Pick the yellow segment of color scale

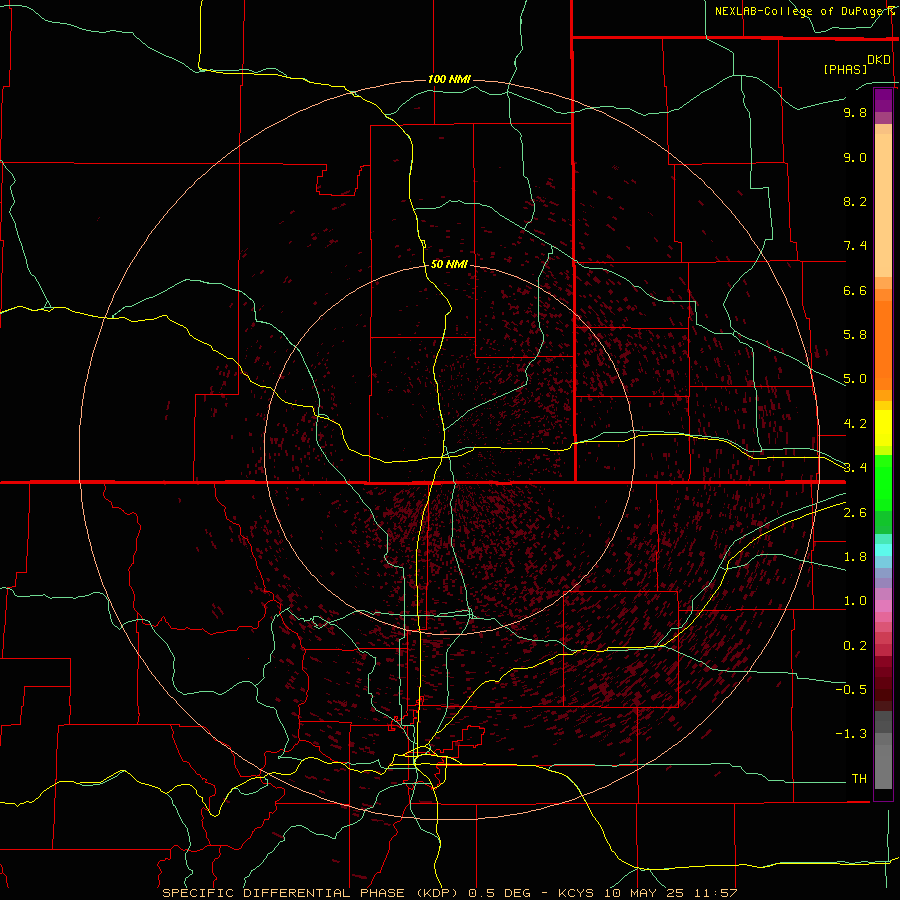(883, 428)
